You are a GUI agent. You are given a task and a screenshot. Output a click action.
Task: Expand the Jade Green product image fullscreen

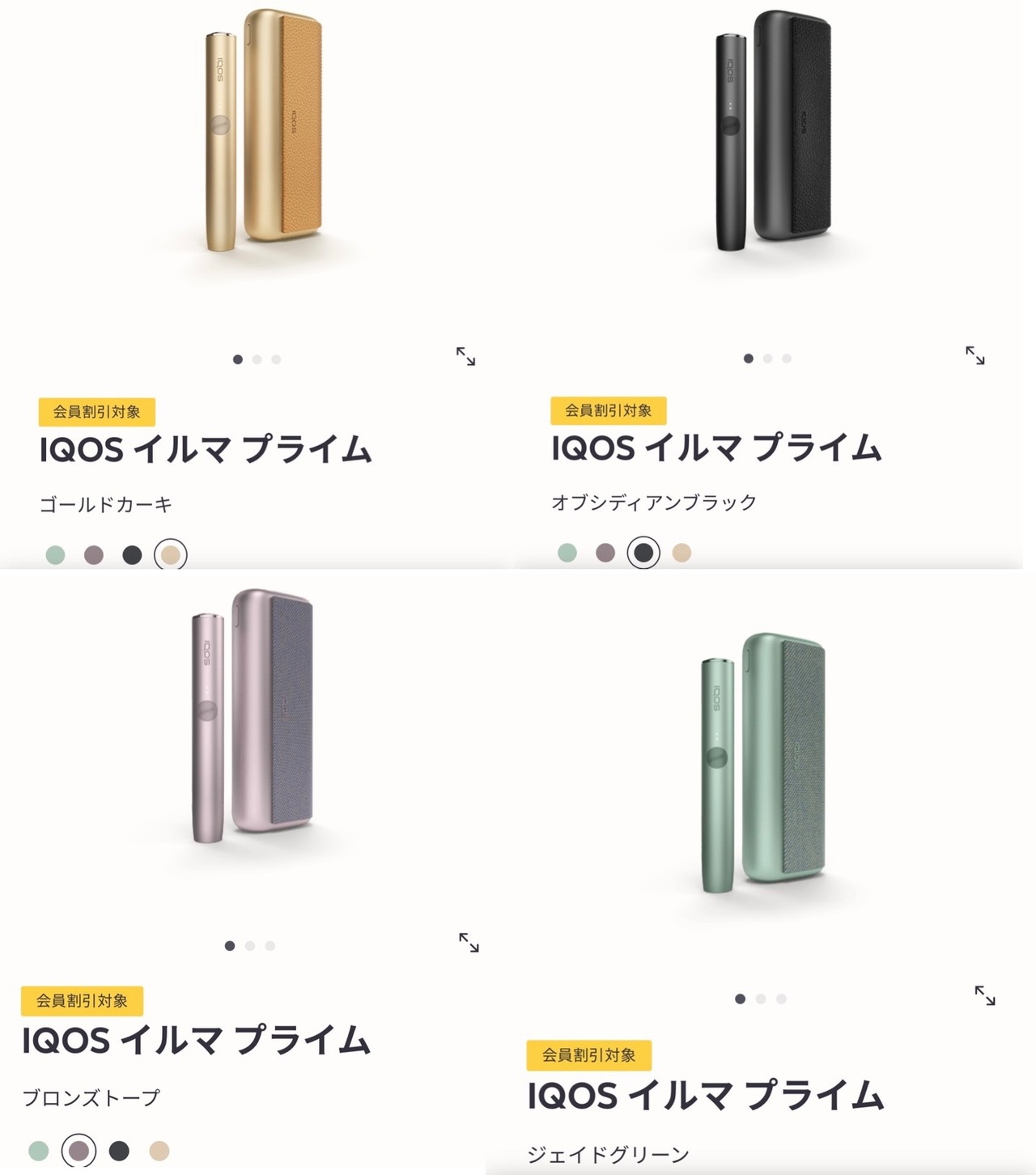tap(985, 995)
